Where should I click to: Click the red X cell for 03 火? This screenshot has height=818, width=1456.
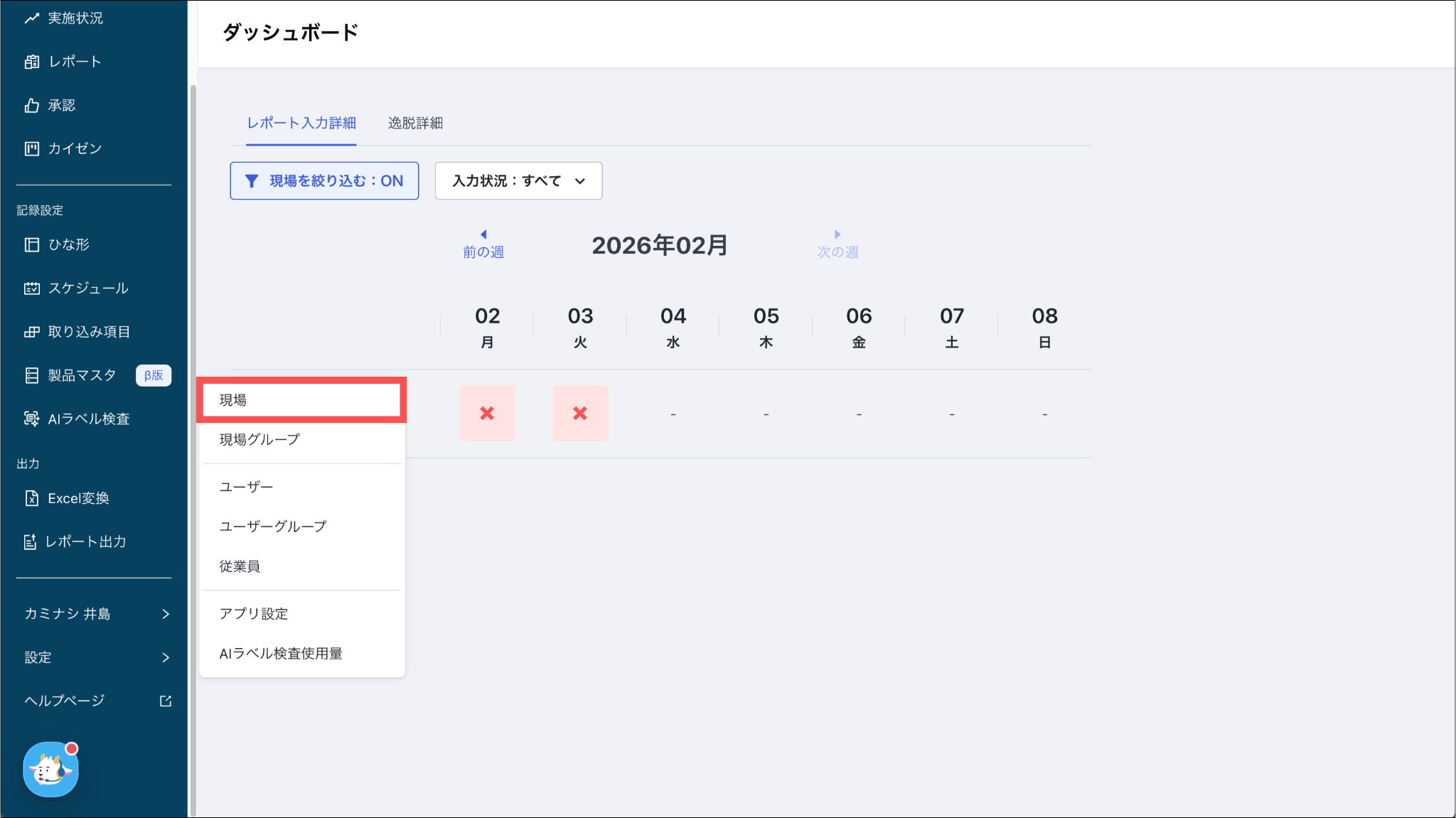coord(580,414)
